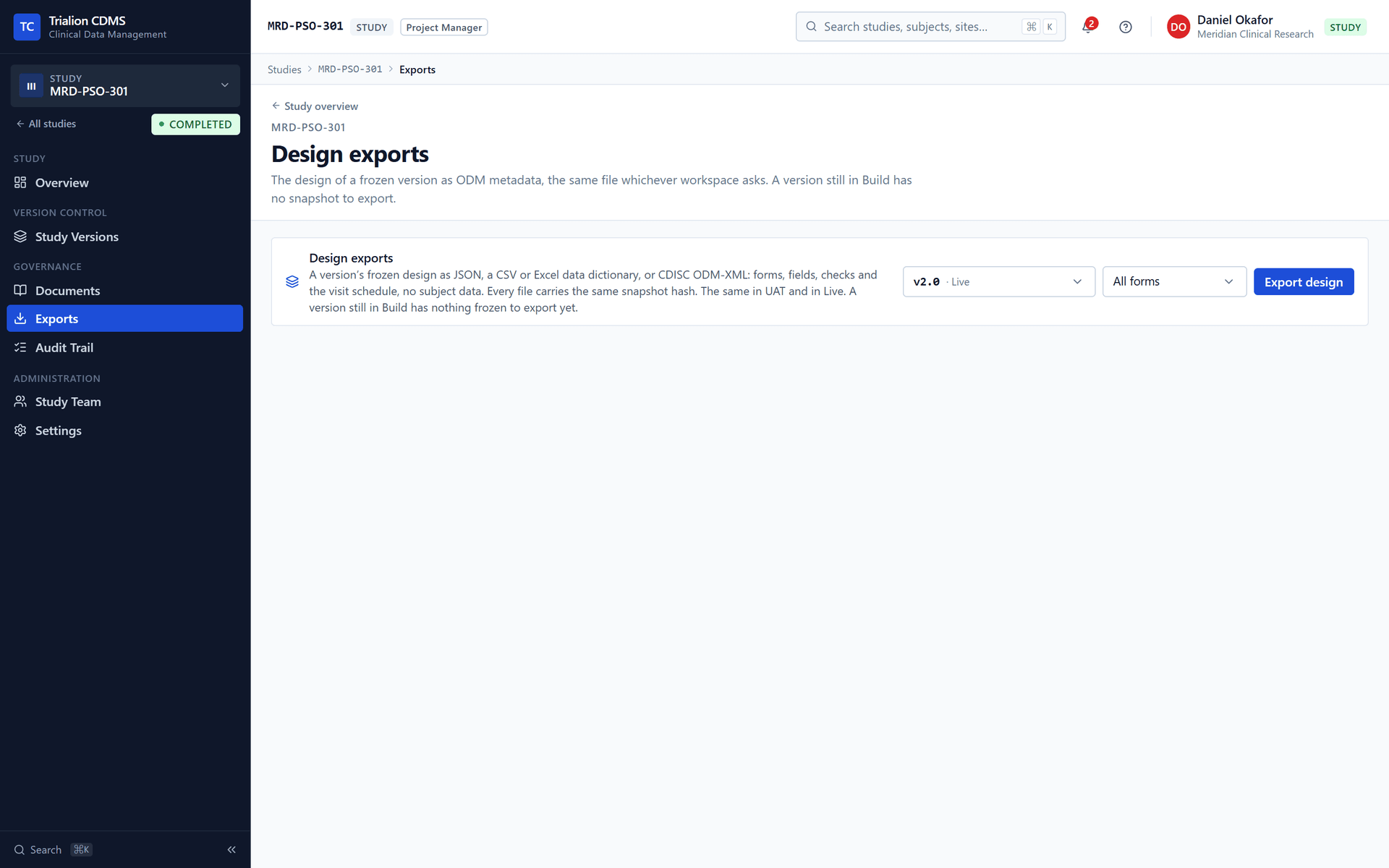Click the search studies input field

click(930, 27)
